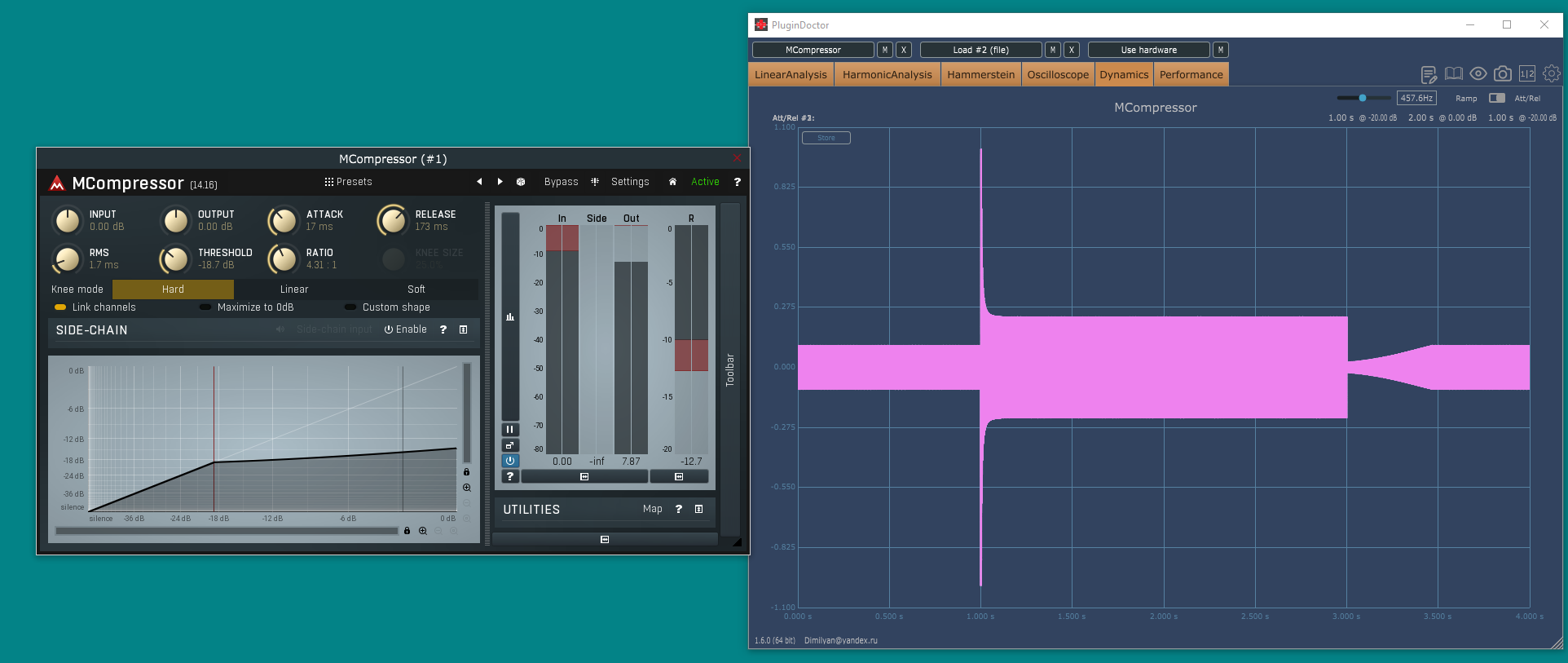Click the frequency slider in PluginDoctor
The image size is (1568, 663).
point(1363,98)
